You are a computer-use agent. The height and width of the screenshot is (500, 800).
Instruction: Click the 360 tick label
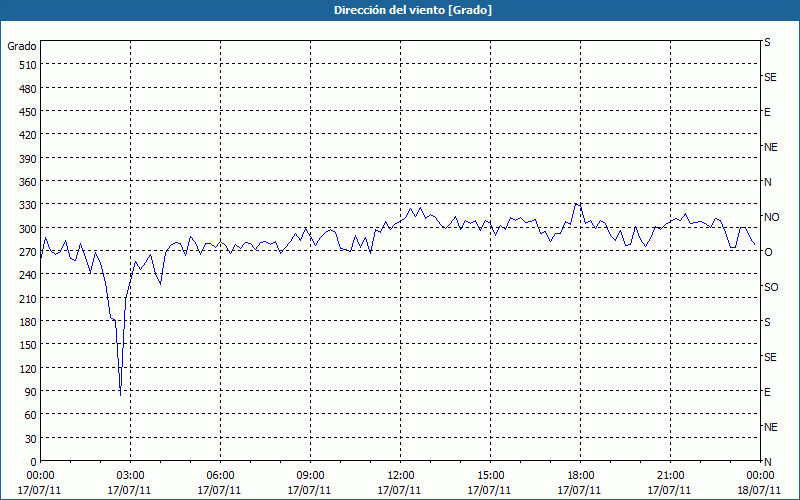pos(28,182)
